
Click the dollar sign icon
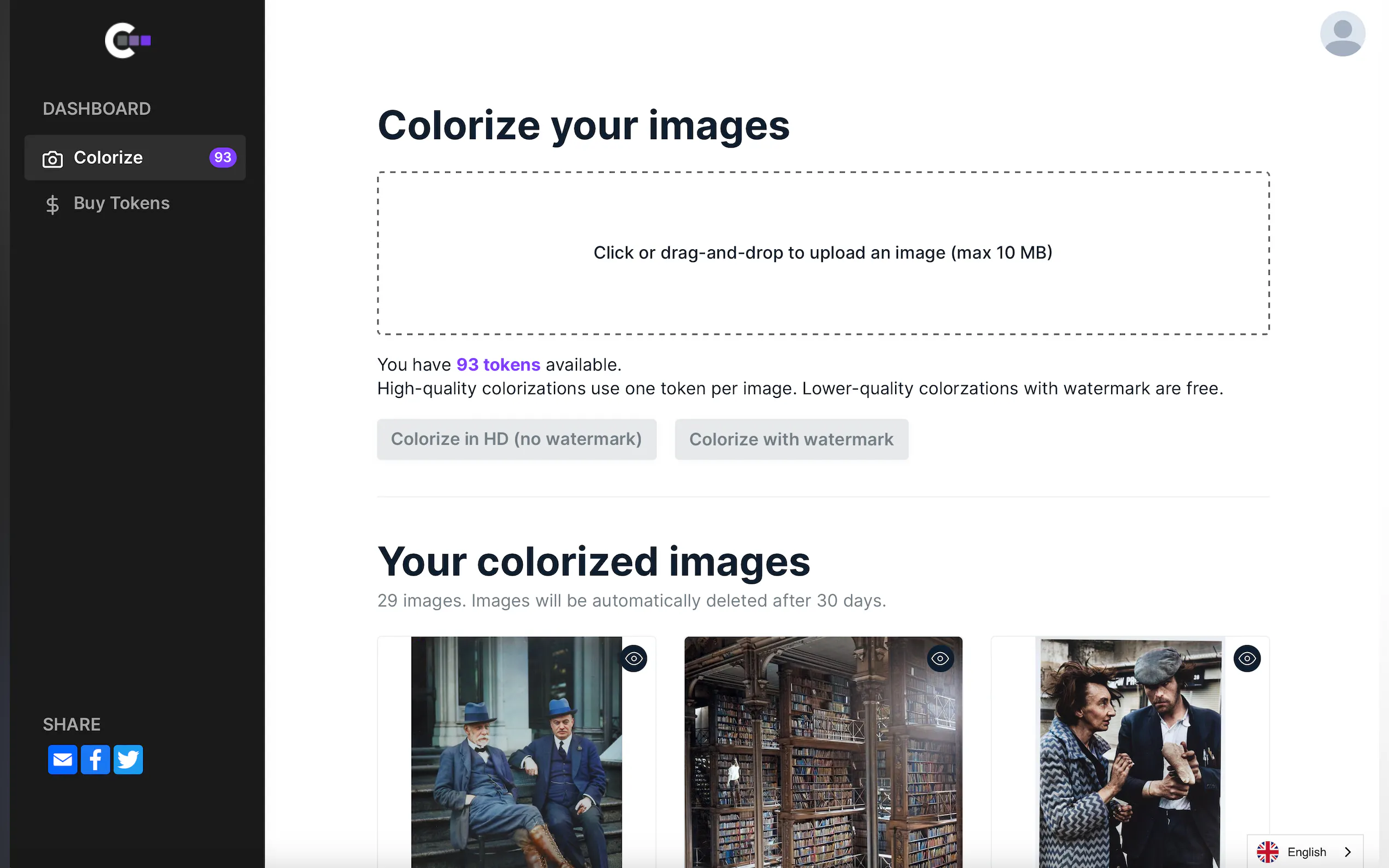(52, 204)
